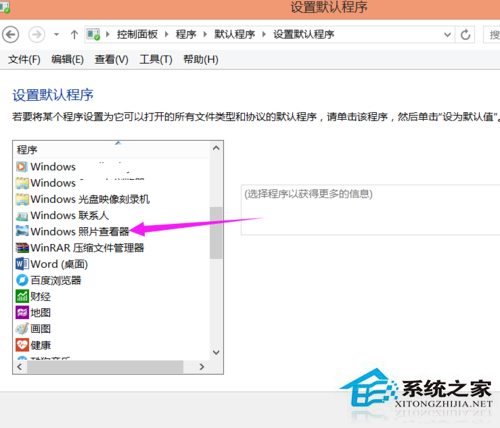Click the Word application icon
500x428 pixels.
[x=22, y=264]
